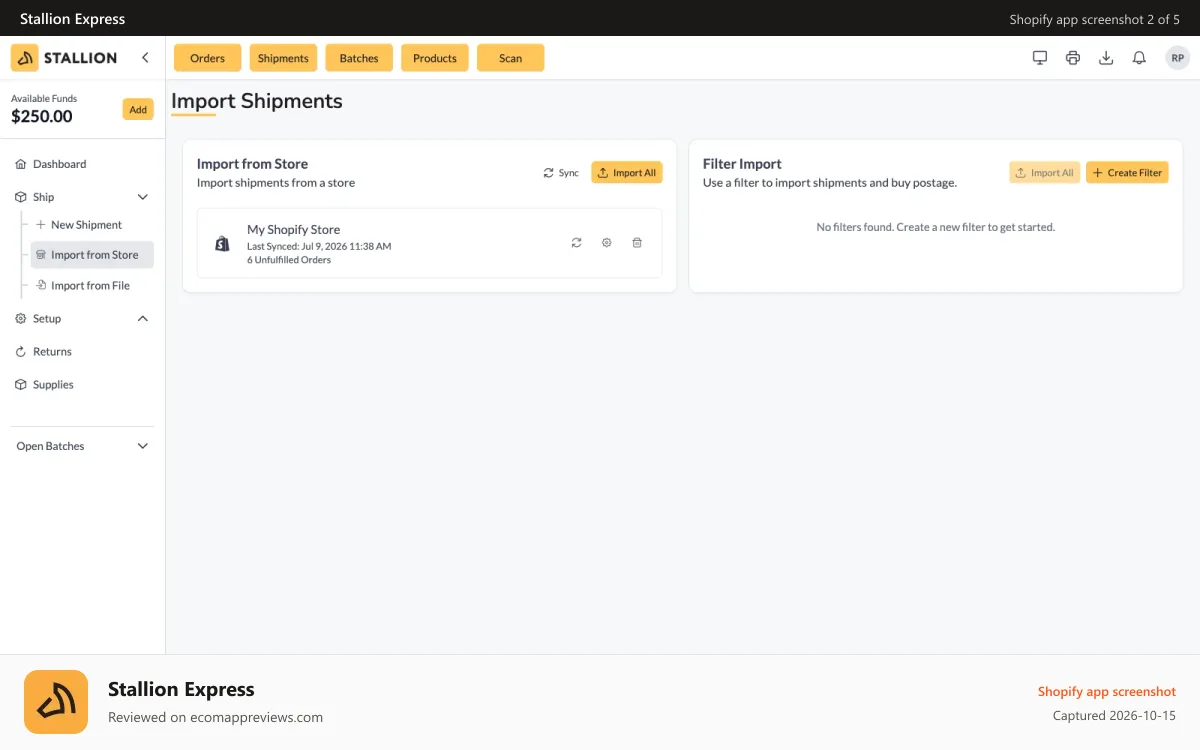
Task: Click the file icon beside Import from File
Action: click(41, 285)
